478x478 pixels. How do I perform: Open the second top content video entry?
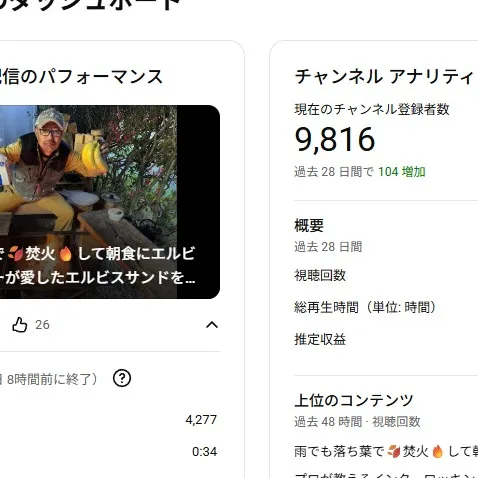point(386,475)
